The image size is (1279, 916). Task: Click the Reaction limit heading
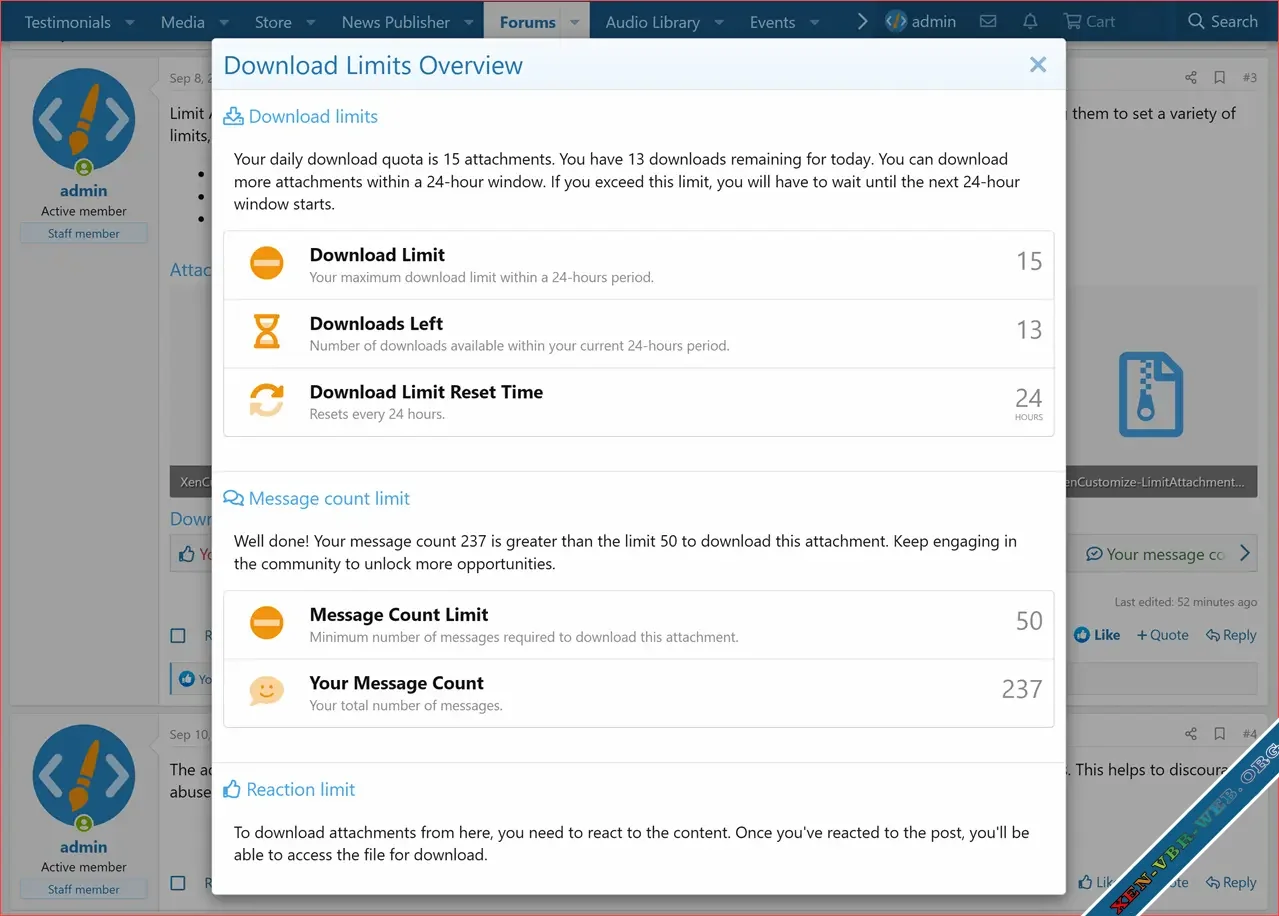(x=301, y=789)
